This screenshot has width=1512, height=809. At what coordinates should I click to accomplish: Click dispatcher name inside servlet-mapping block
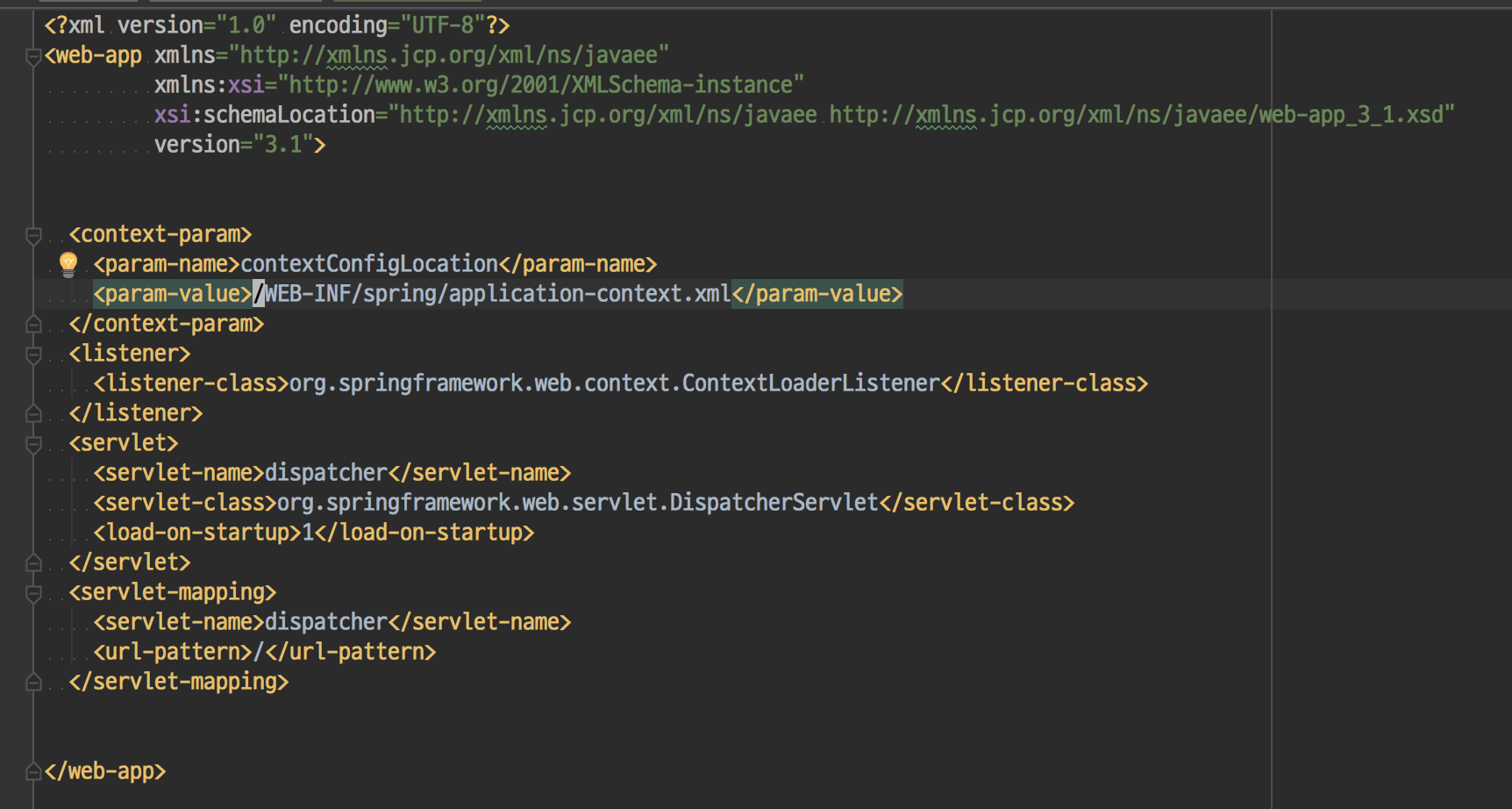click(x=326, y=622)
